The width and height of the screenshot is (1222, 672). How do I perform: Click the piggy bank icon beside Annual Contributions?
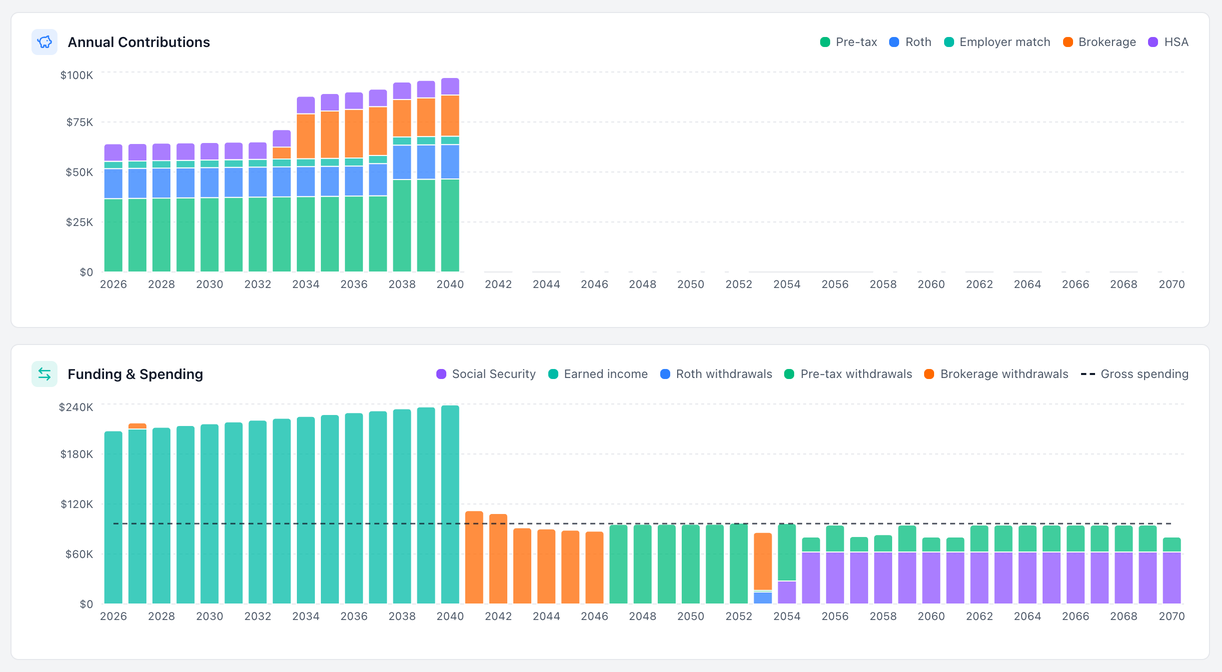[44, 42]
